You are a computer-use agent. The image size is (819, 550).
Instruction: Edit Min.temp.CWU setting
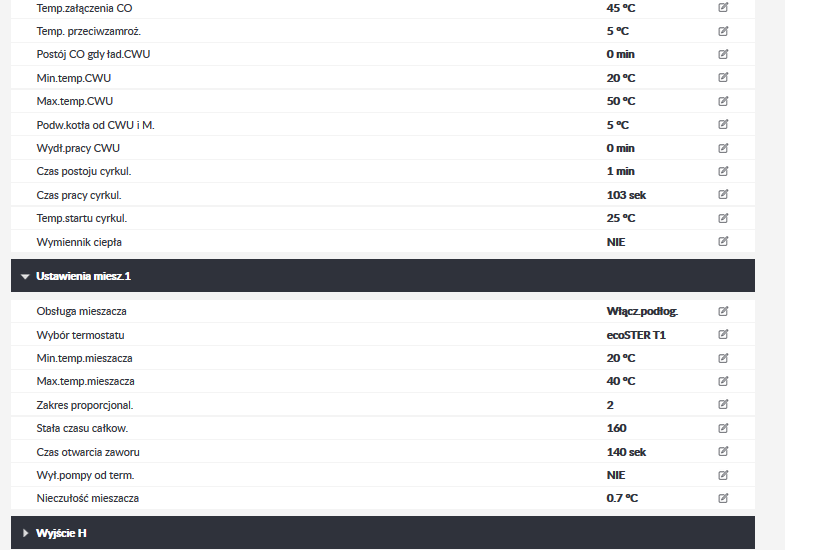tap(723, 77)
